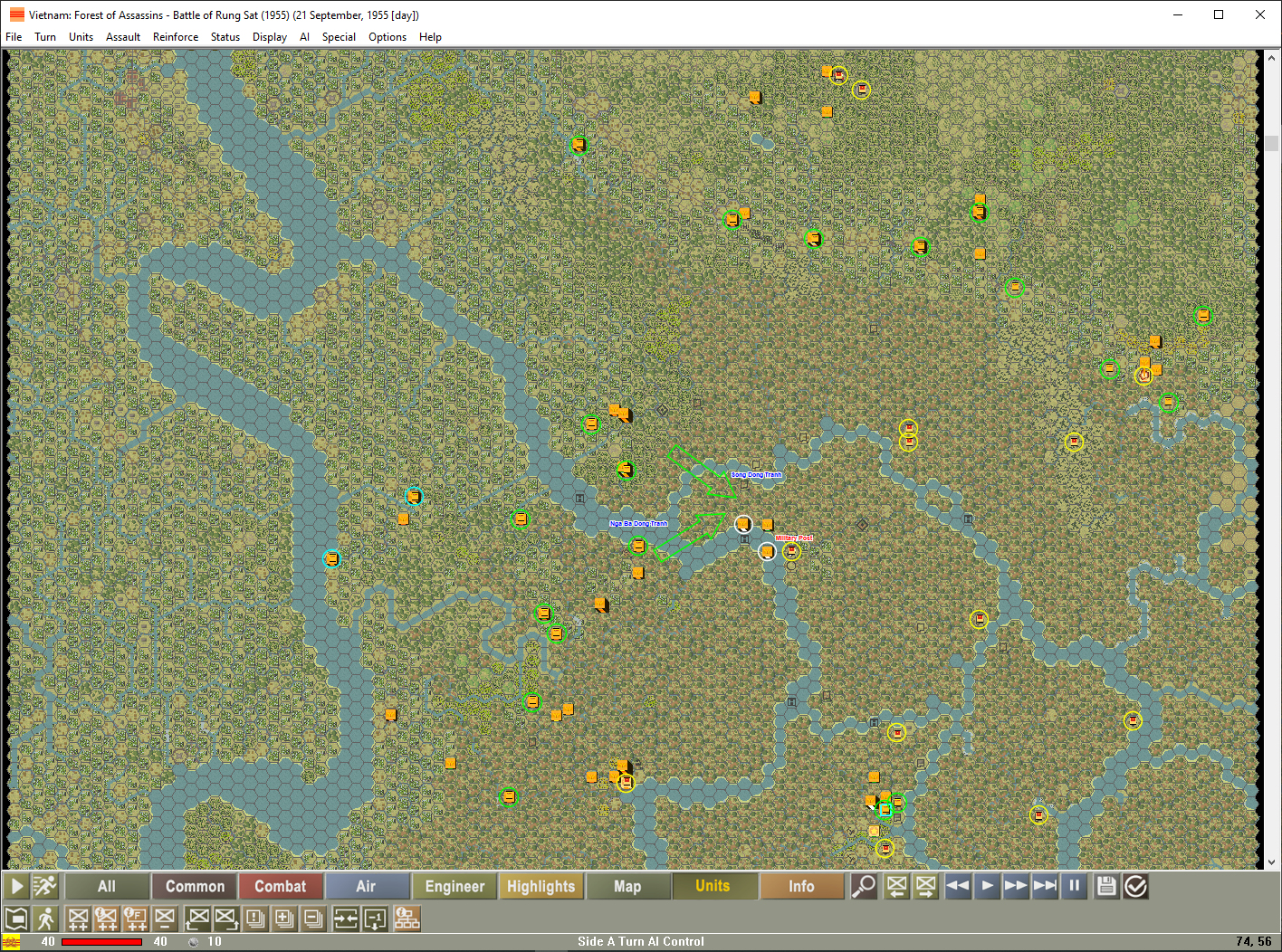
Task: Open the Status menu
Action: [x=225, y=37]
